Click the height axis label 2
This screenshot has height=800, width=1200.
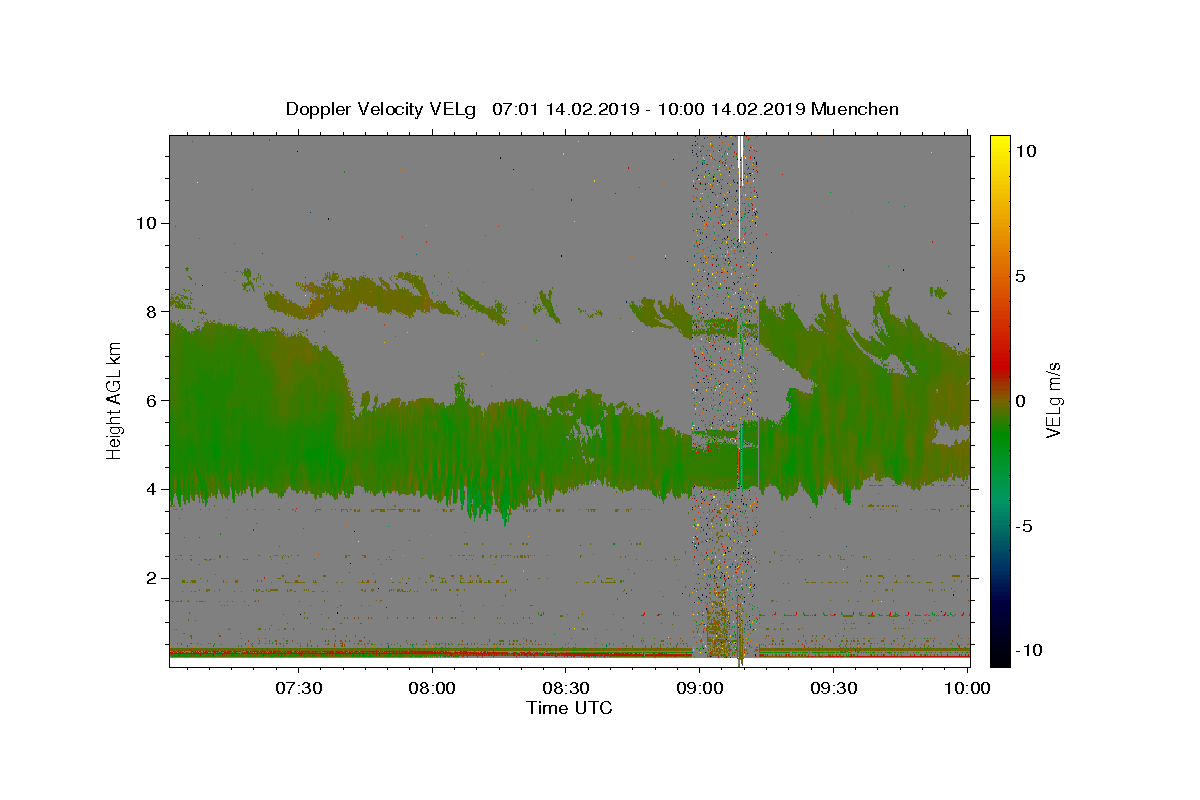tap(152, 578)
